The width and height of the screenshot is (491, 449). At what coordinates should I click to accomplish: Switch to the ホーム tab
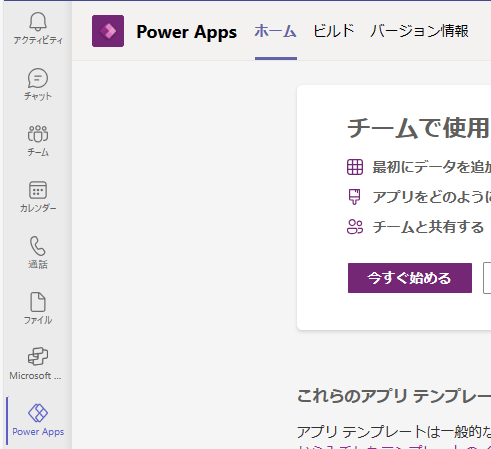pyautogui.click(x=276, y=31)
